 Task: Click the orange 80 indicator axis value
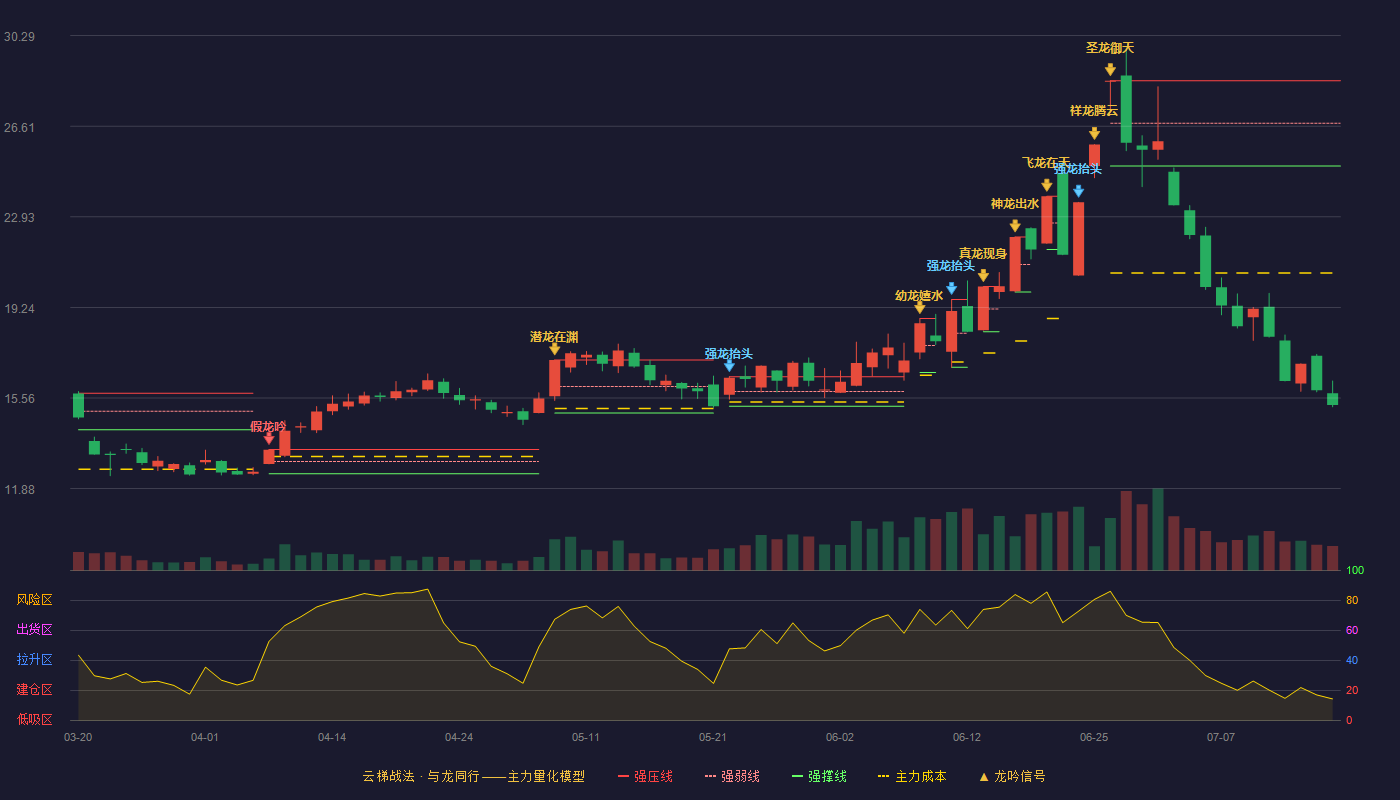(x=1351, y=600)
